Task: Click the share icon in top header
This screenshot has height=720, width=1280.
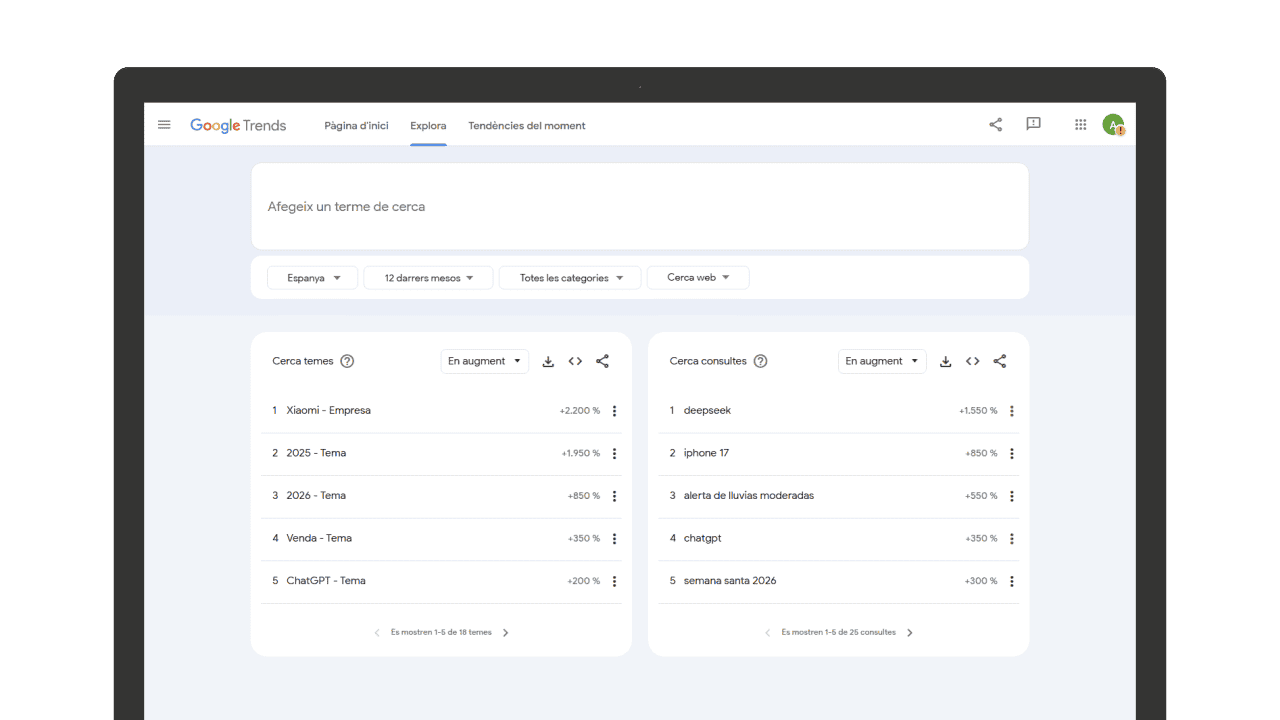Action: 995,125
